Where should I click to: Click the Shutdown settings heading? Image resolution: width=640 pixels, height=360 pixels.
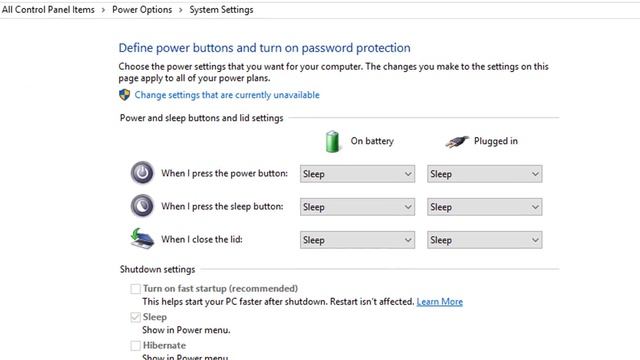click(158, 269)
